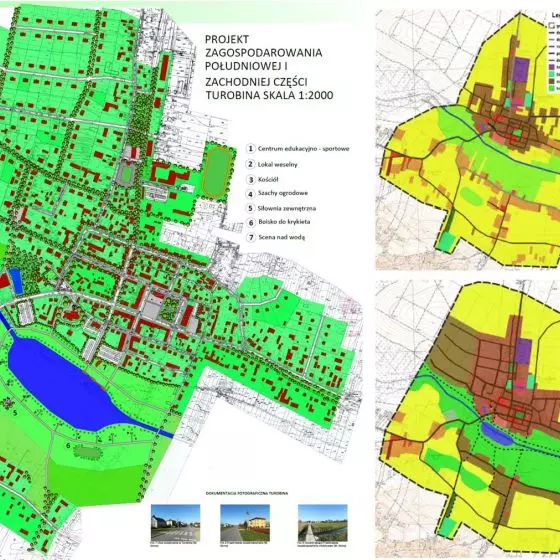Click the number 2 legend circle

(x=251, y=164)
